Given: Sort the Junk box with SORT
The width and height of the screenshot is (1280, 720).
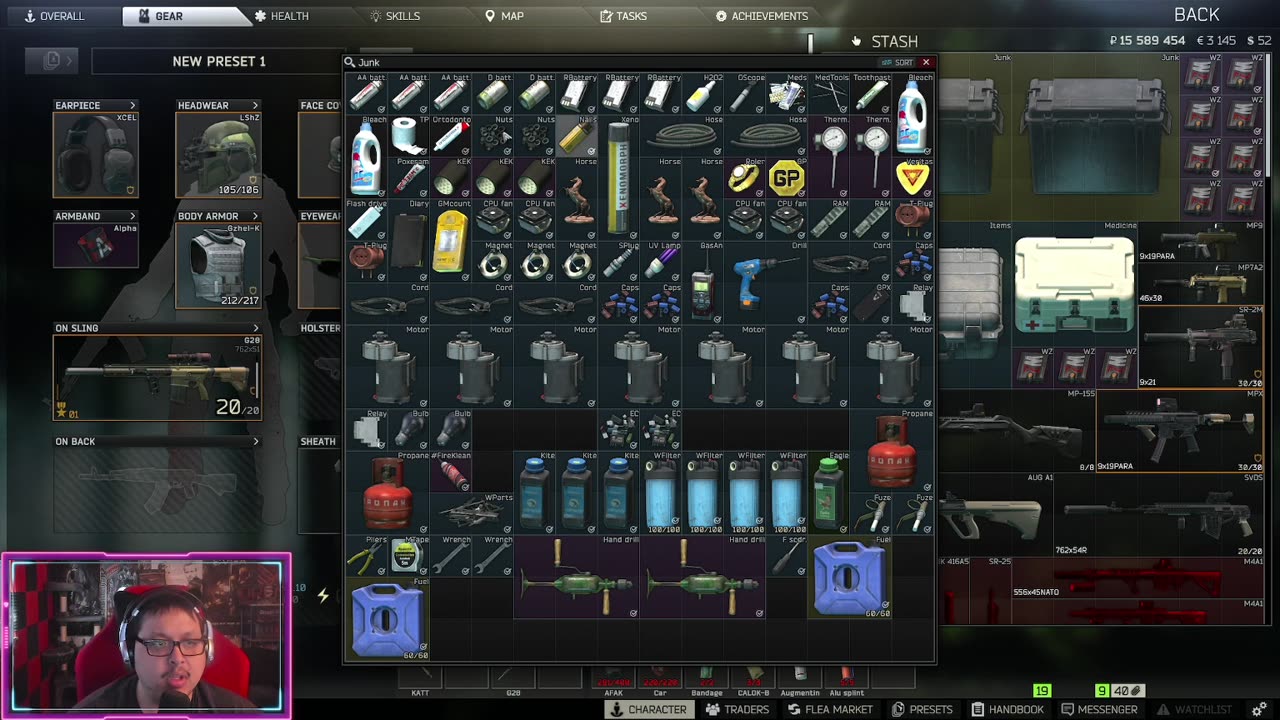Looking at the screenshot, I should click(x=897, y=62).
